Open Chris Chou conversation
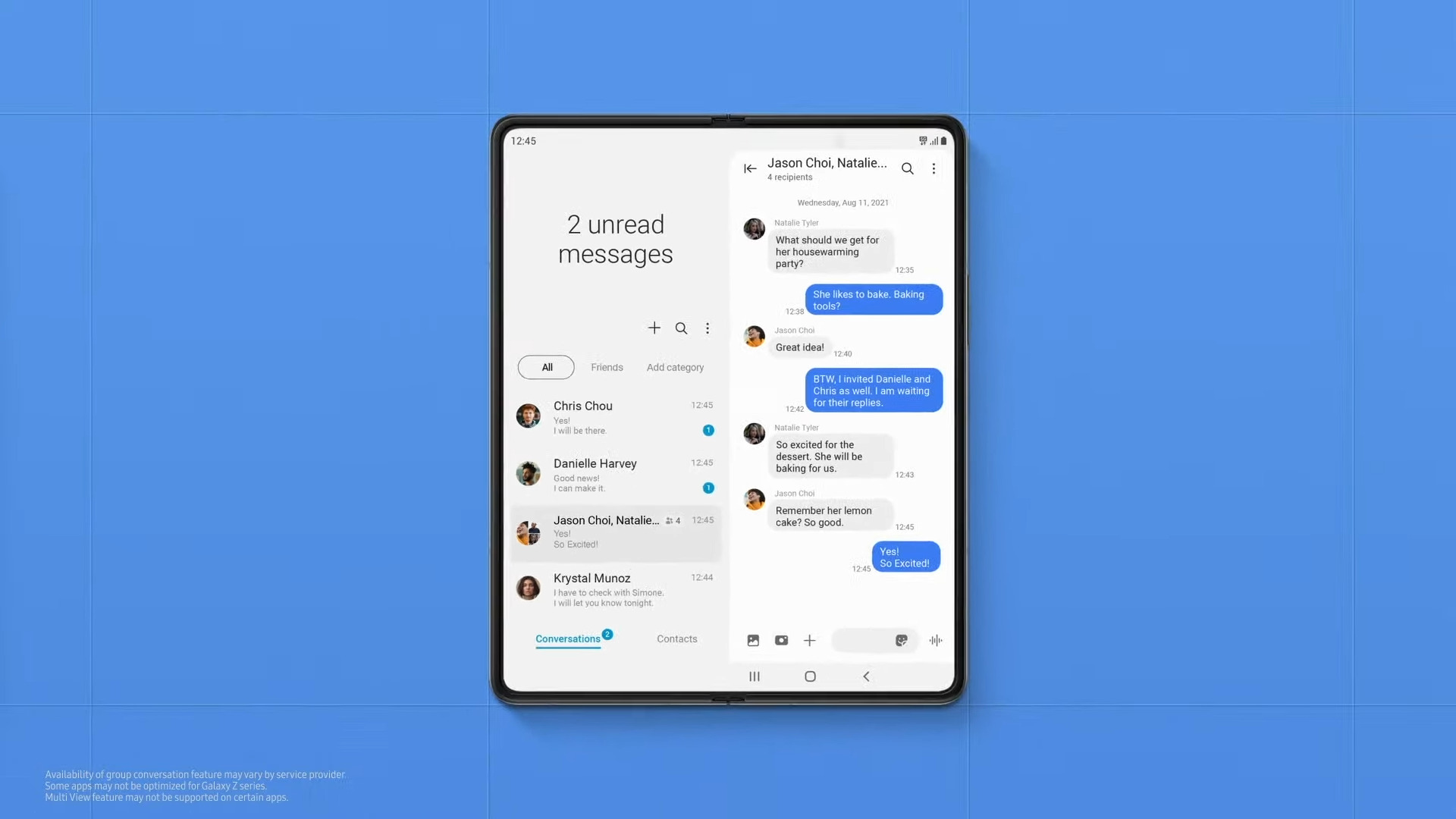The width and height of the screenshot is (1456, 819). coord(615,416)
